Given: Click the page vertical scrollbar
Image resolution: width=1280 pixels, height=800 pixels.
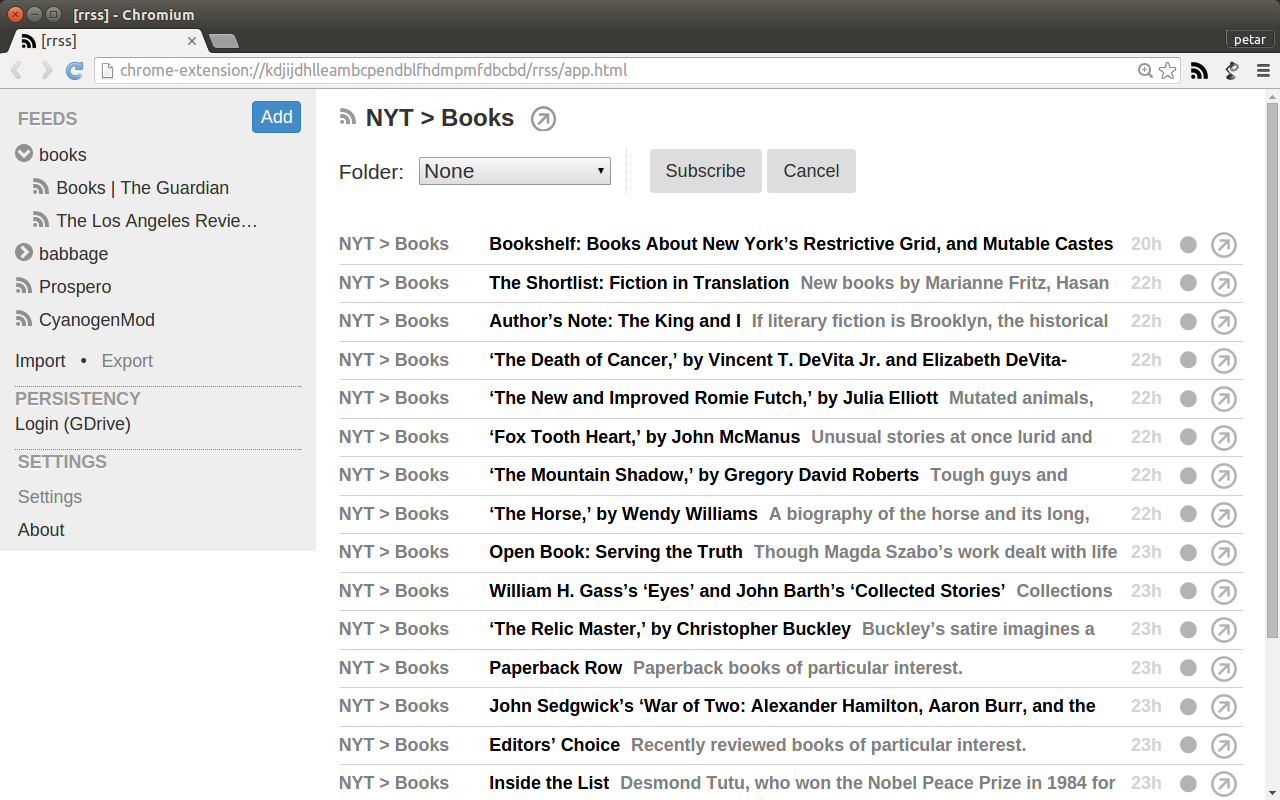Looking at the screenshot, I should tap(1272, 370).
